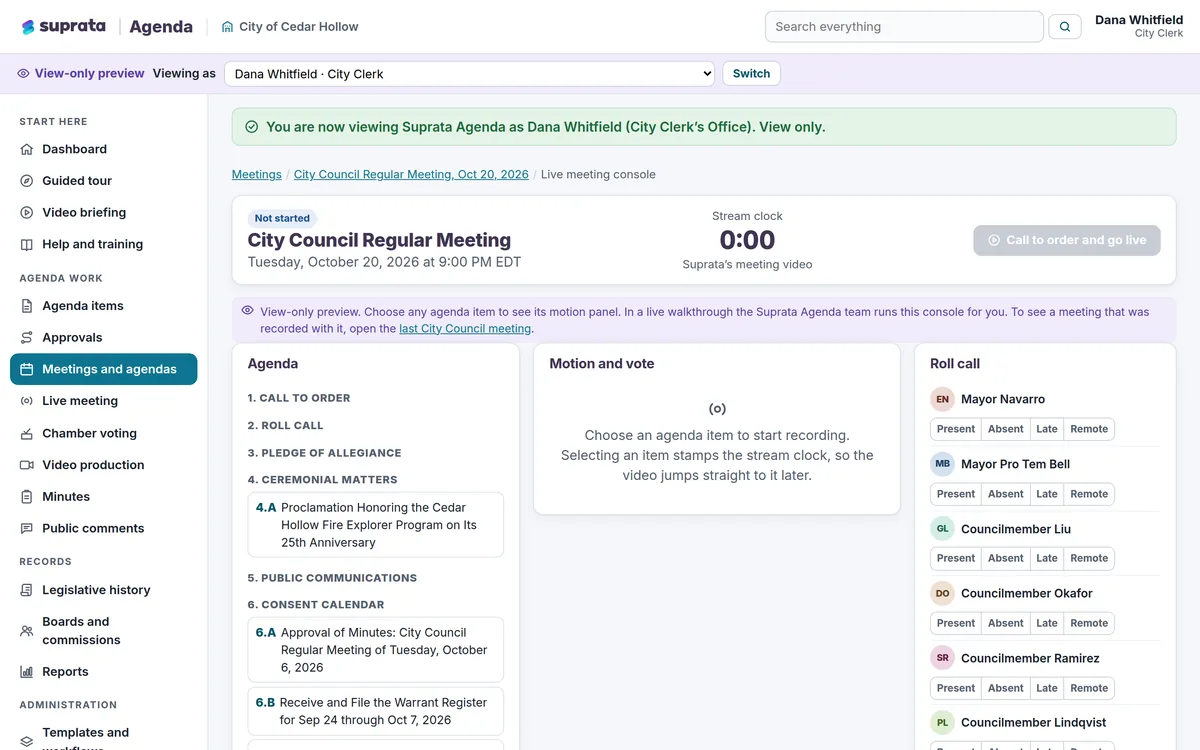Viewport: 1200px width, 750px height.
Task: Mark Councilmember Liu as Present
Action: 955,558
